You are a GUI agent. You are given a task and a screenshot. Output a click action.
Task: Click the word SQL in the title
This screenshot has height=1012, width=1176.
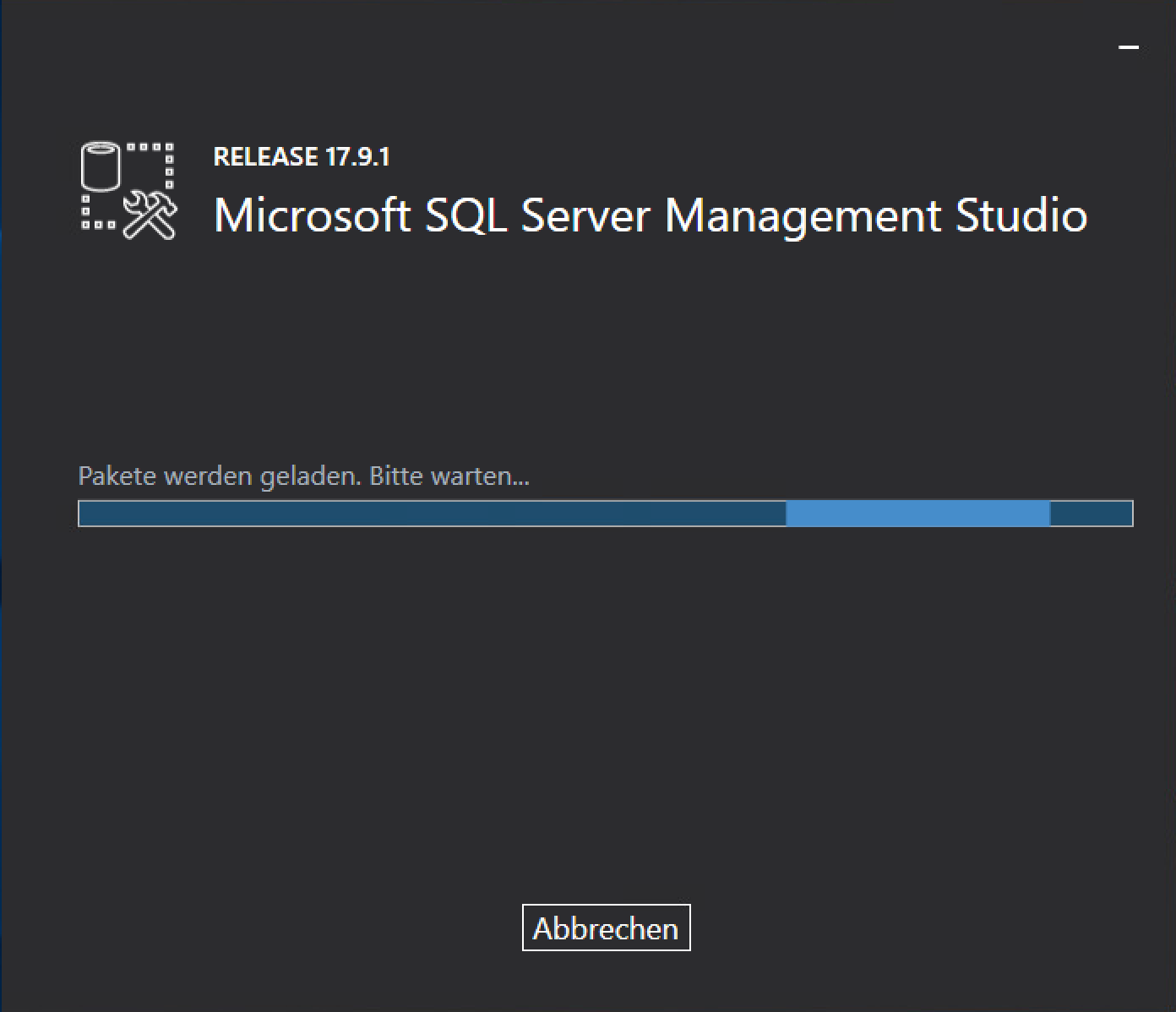[x=465, y=215]
